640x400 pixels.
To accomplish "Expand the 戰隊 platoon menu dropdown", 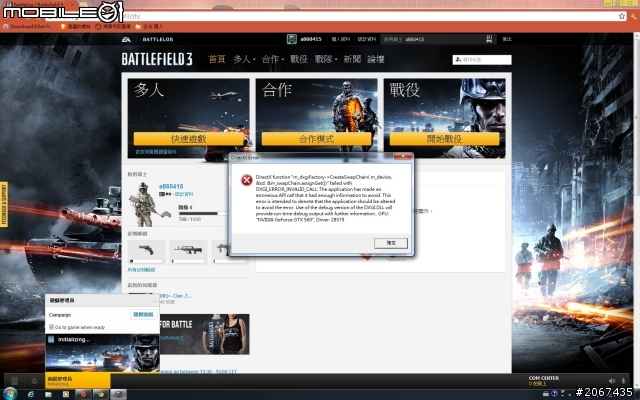I will 326,59.
